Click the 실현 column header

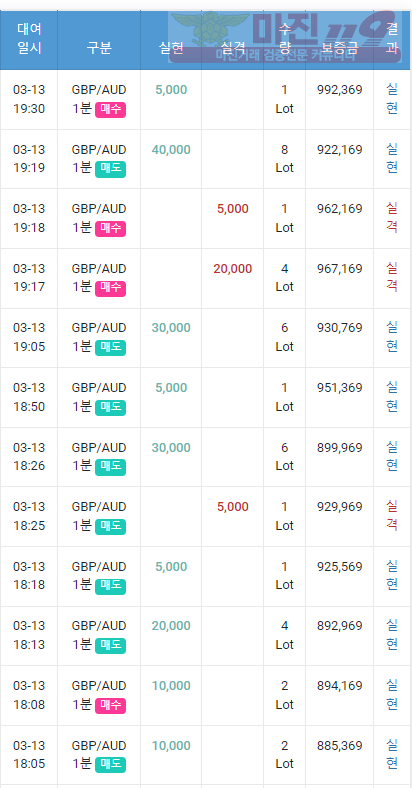171,48
